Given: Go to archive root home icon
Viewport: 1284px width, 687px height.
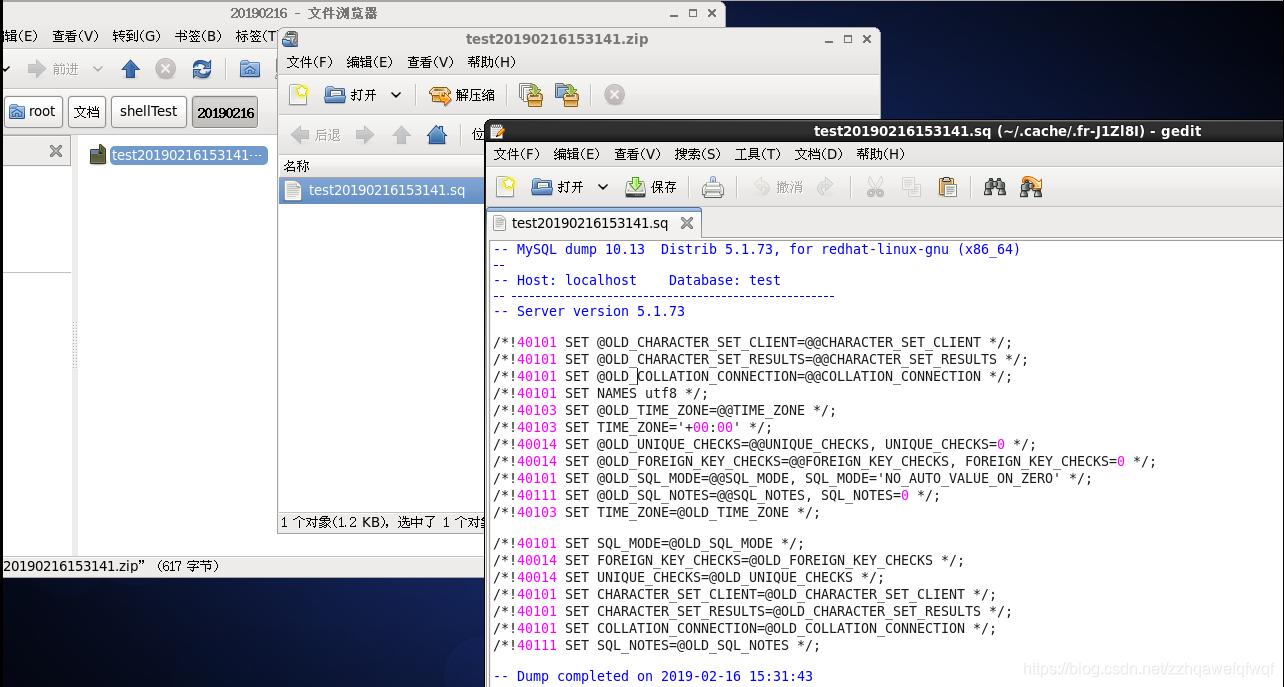Looking at the screenshot, I should 437,135.
